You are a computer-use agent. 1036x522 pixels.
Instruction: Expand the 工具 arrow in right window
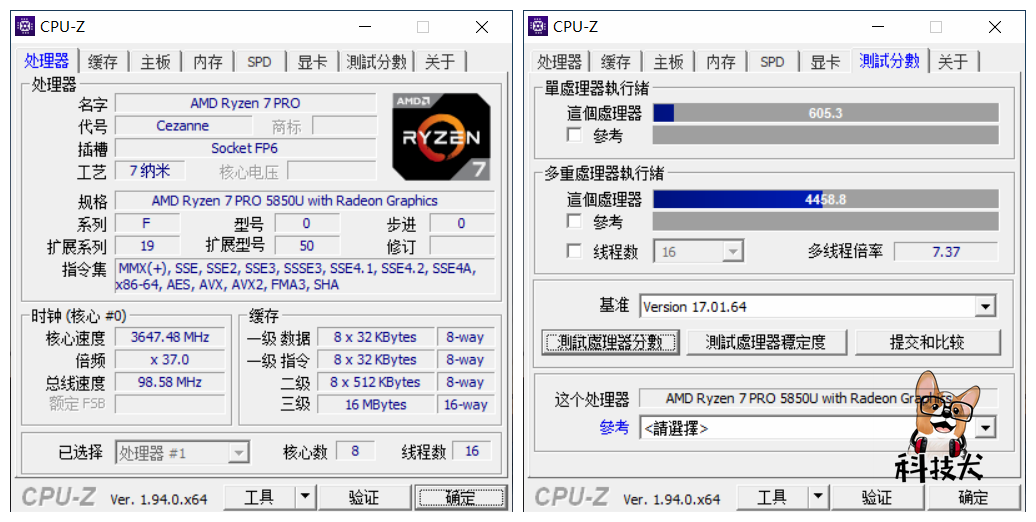click(817, 496)
